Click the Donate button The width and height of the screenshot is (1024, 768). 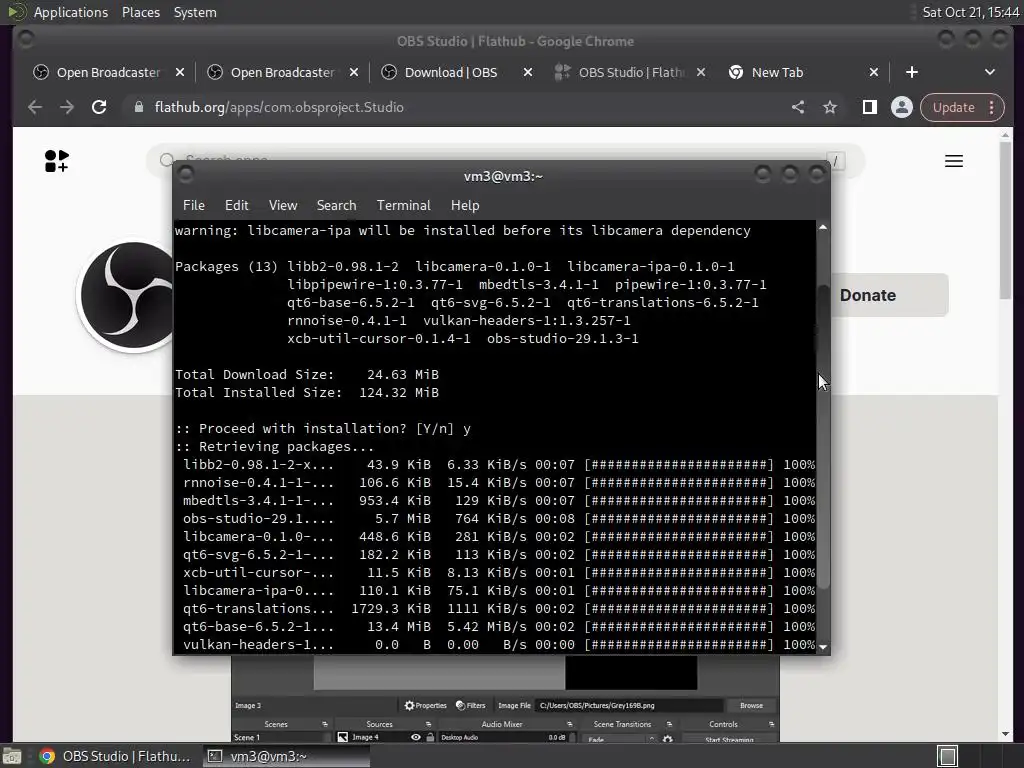tap(888, 295)
